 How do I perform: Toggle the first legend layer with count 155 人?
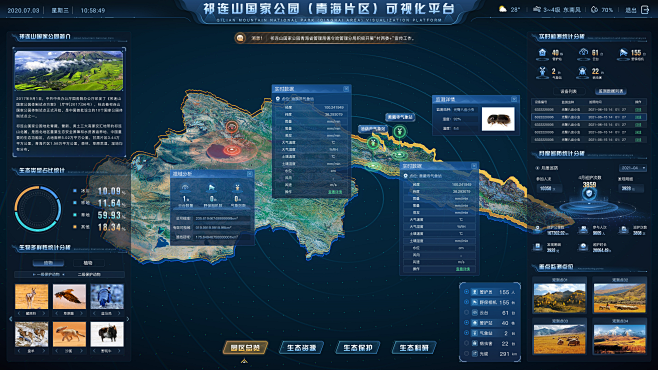(466, 292)
